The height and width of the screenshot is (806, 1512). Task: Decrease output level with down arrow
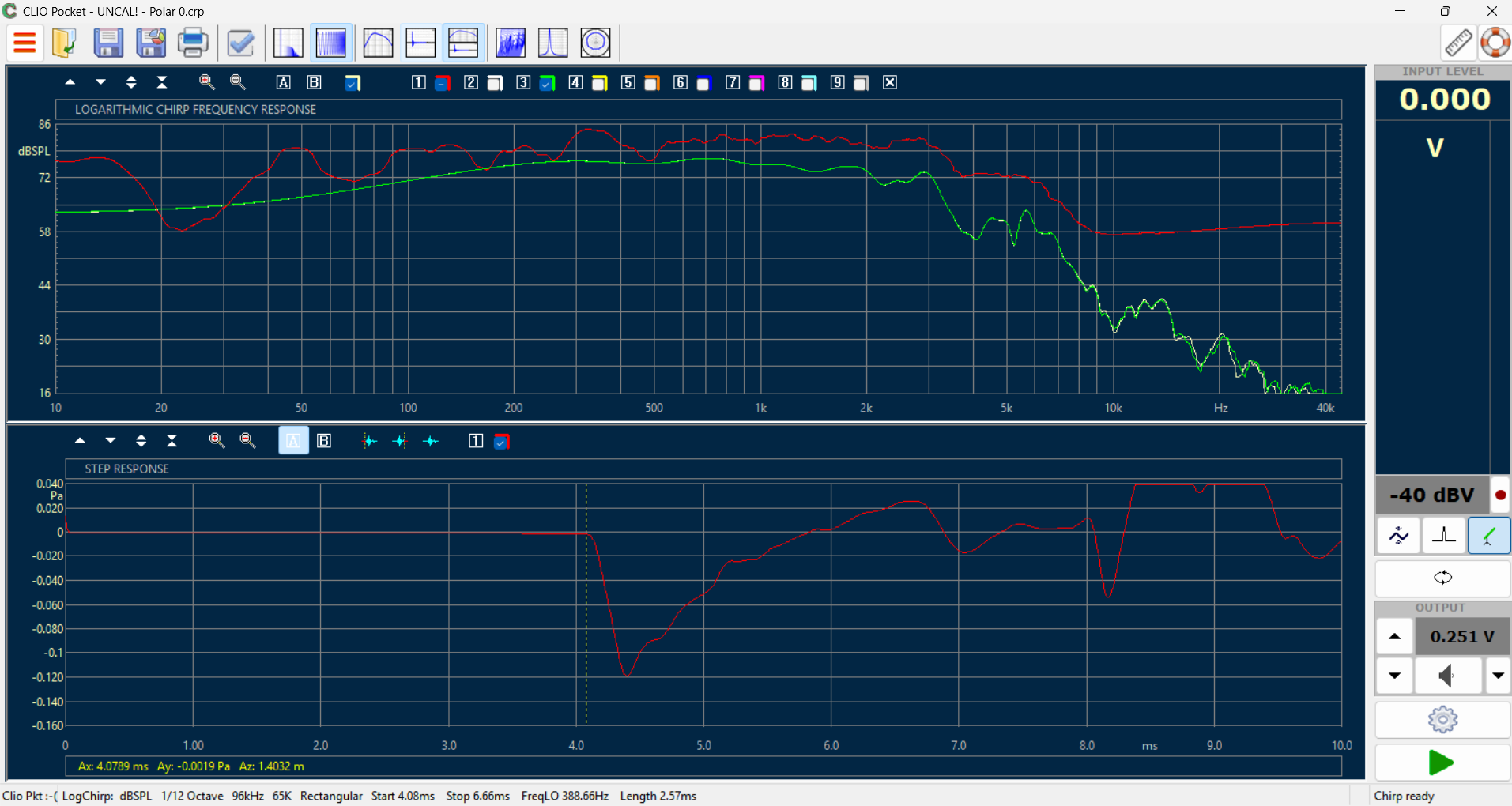click(x=1395, y=676)
